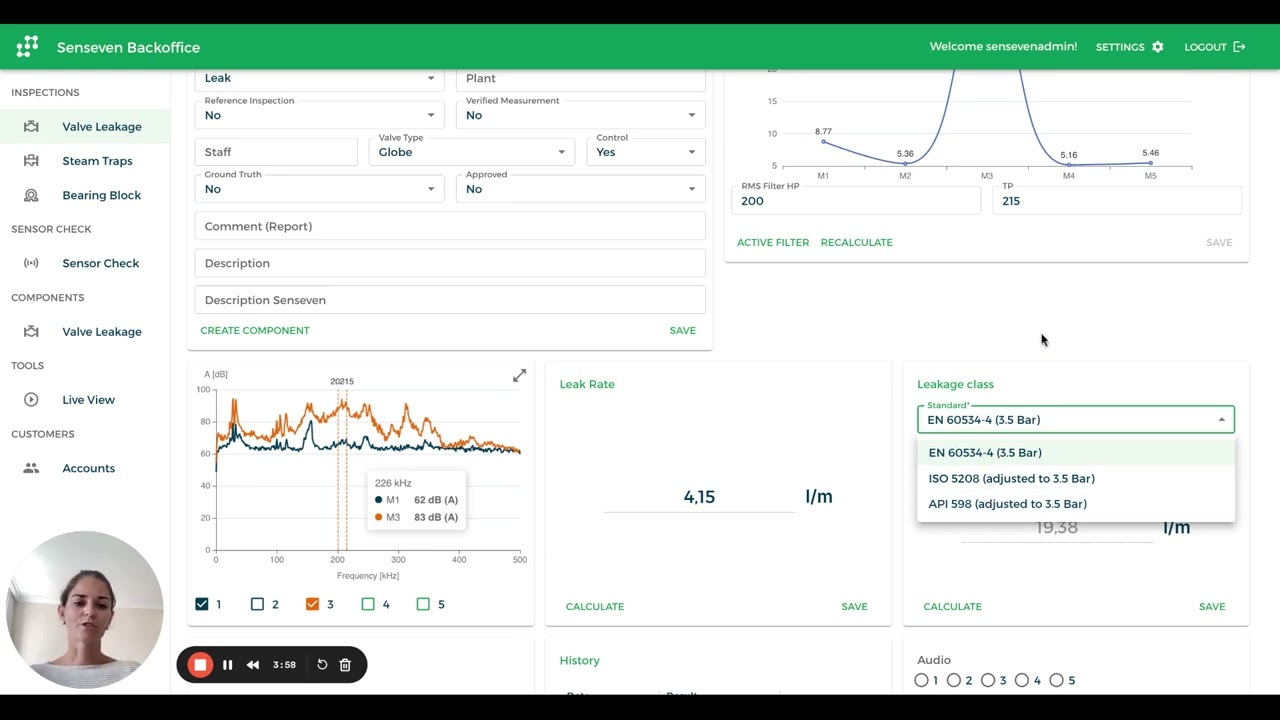Image resolution: width=1280 pixels, height=720 pixels.
Task: Expand the spectrum chart to fullscreen
Action: pos(519,376)
